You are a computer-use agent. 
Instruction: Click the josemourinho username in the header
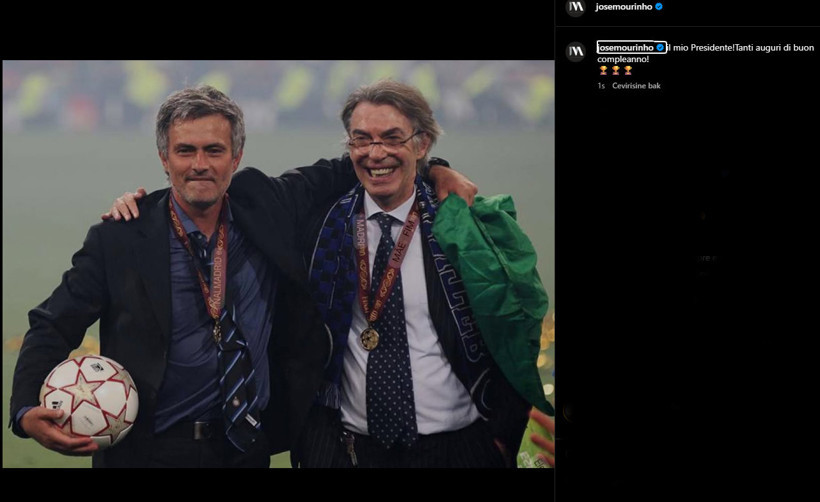[623, 7]
